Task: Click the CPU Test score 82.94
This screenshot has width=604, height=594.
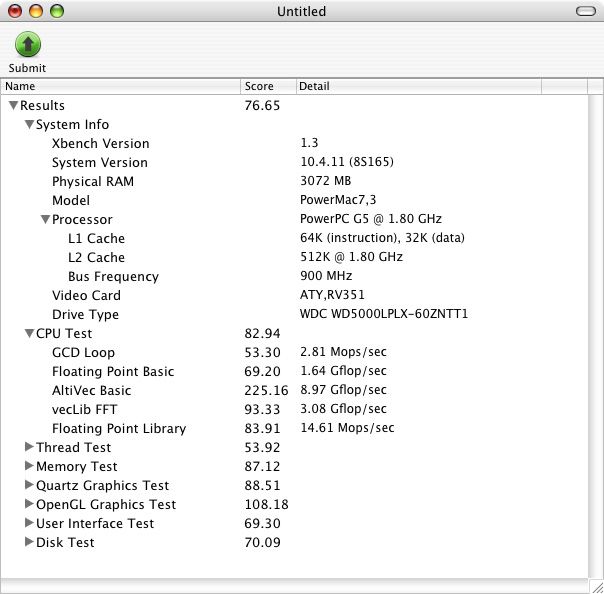Action: click(262, 334)
